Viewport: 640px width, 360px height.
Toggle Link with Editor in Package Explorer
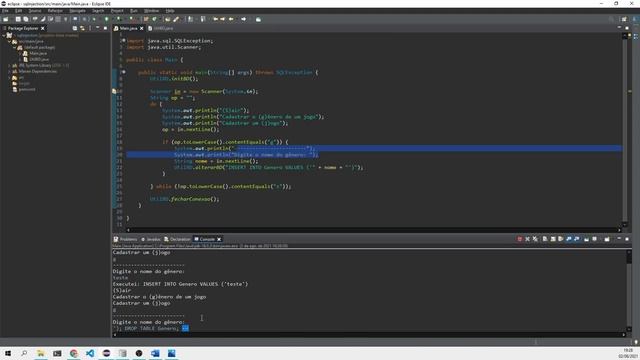82,28
